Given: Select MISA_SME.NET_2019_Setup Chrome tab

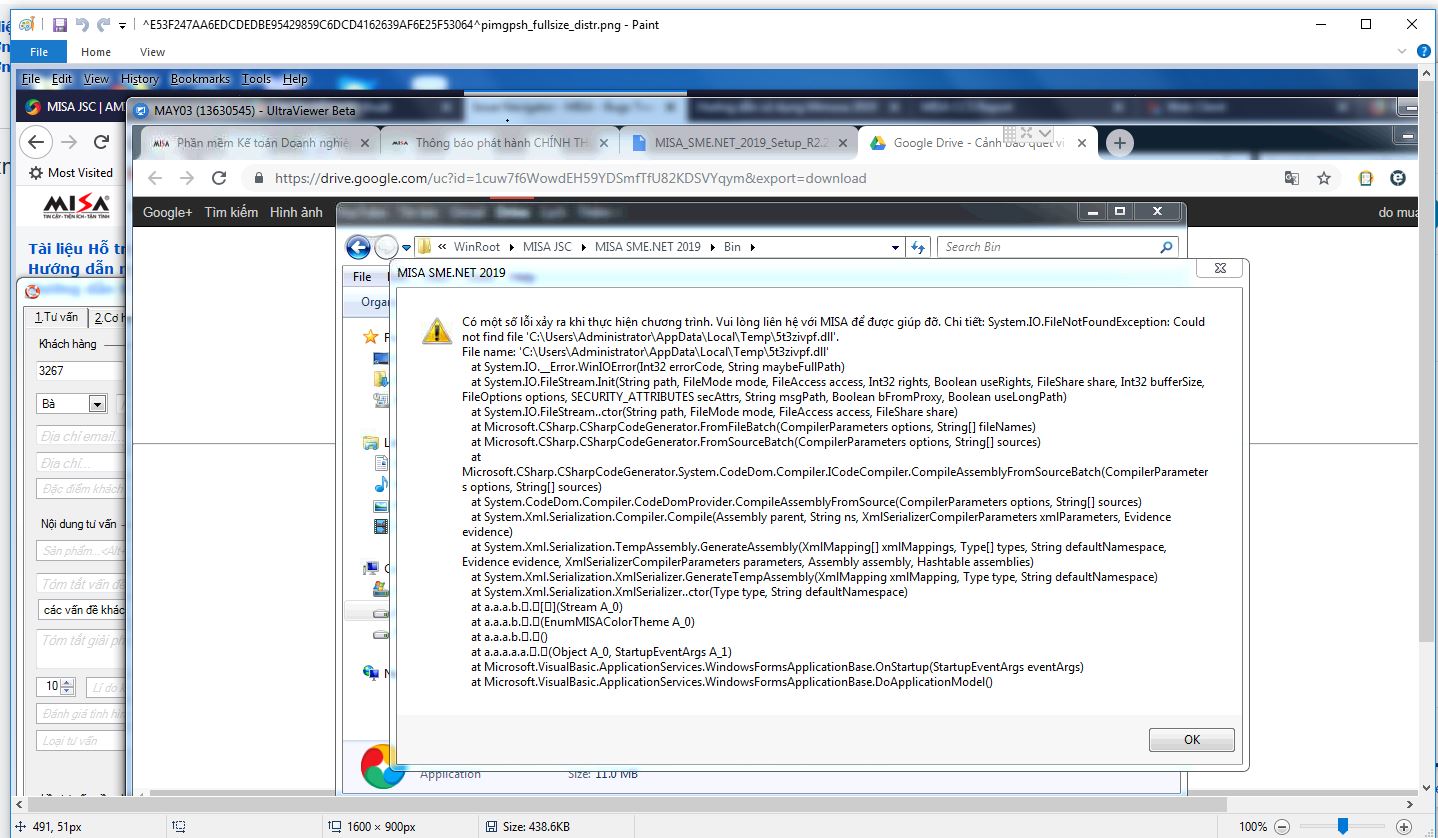Looking at the screenshot, I should pos(740,143).
